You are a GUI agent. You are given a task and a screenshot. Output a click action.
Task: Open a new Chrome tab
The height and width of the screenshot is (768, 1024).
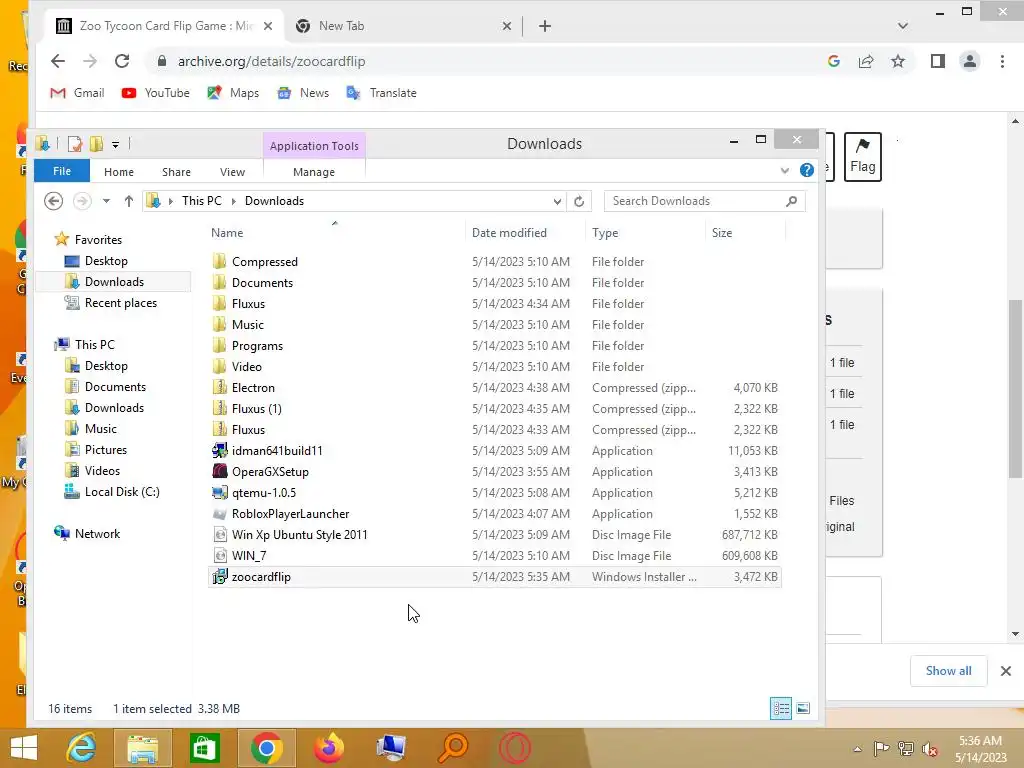[545, 26]
